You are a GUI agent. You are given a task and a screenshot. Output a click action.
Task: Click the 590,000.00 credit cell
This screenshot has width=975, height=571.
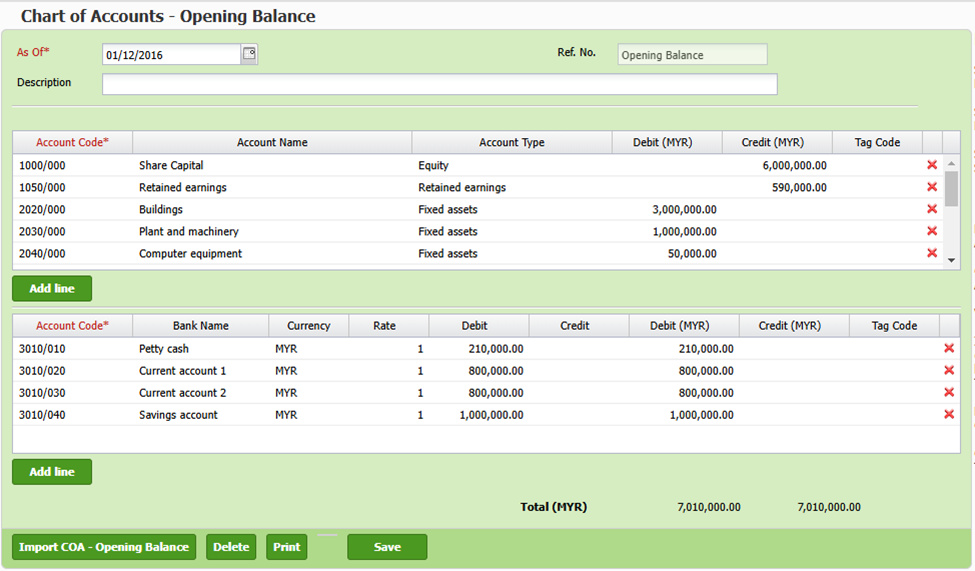coord(777,187)
